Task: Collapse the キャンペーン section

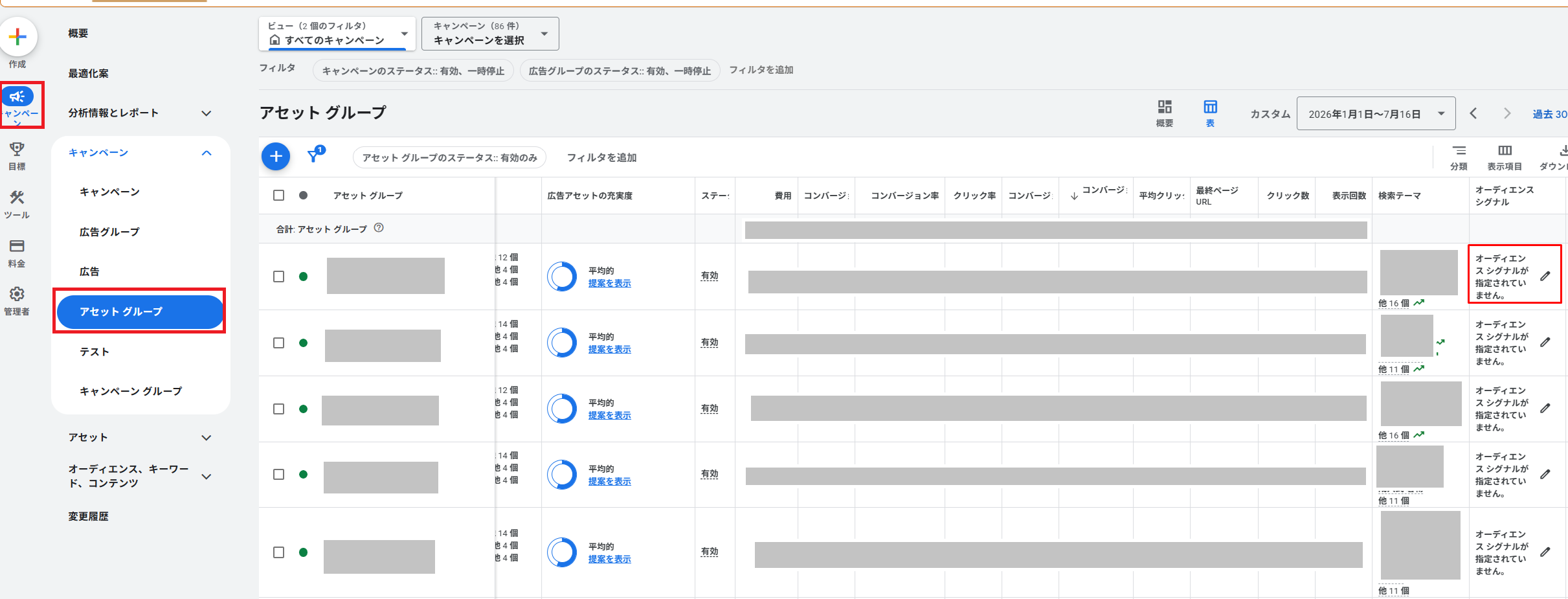Action: pyautogui.click(x=207, y=153)
